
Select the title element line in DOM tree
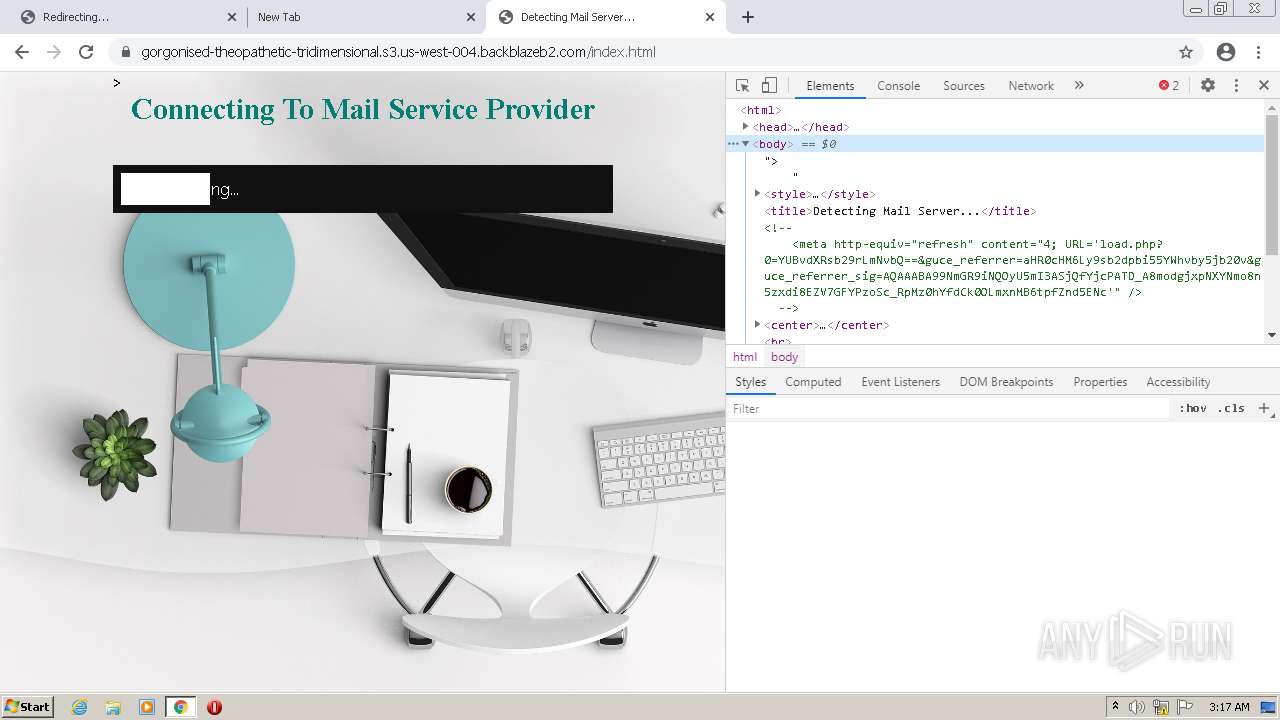click(x=900, y=211)
